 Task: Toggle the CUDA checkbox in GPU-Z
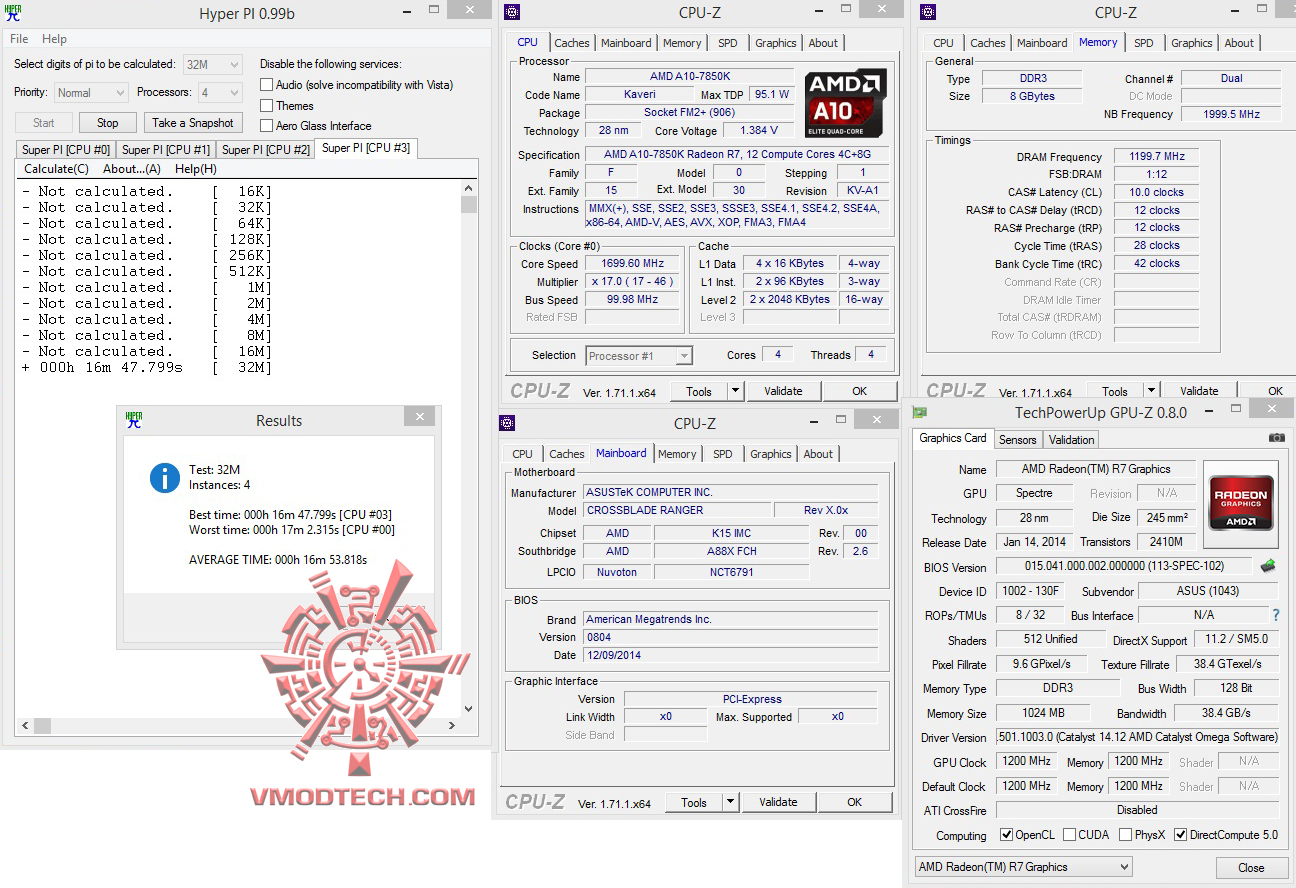pos(1070,835)
